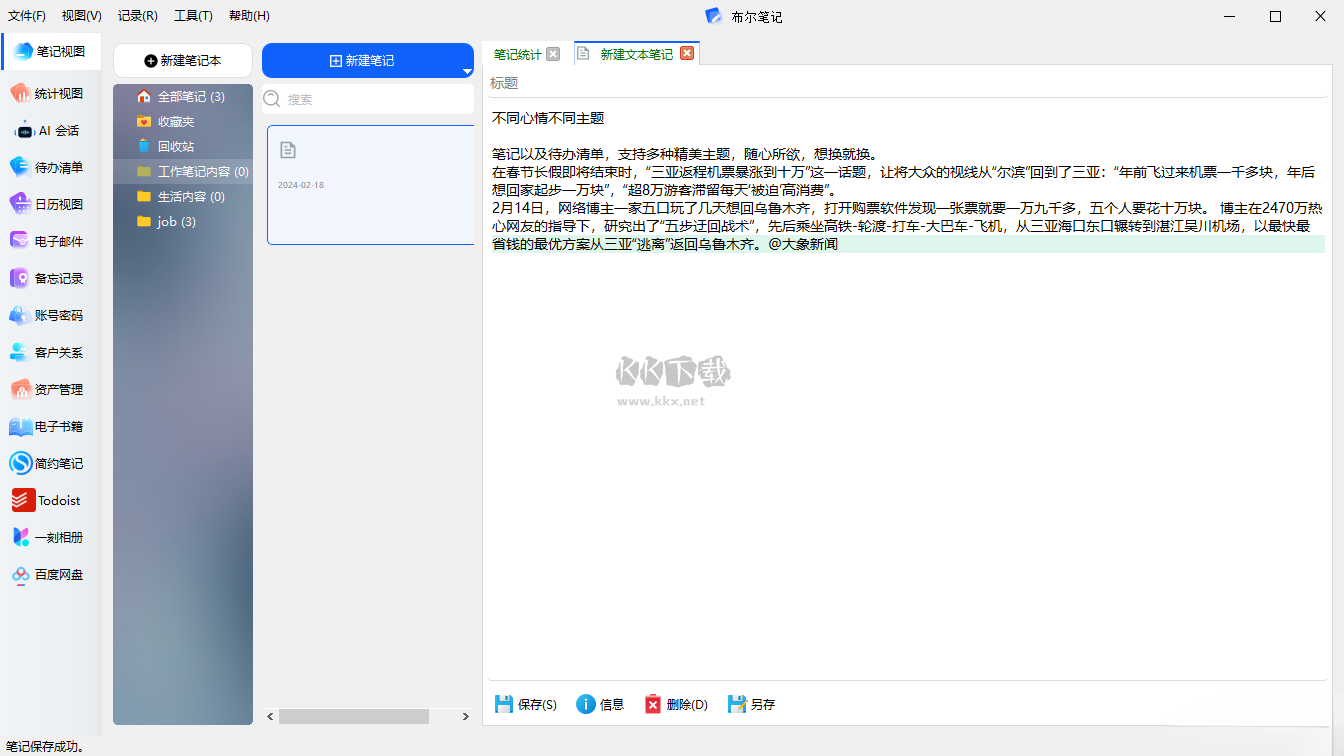Open the 工具(T) menu
This screenshot has width=1344, height=756.
click(x=193, y=16)
